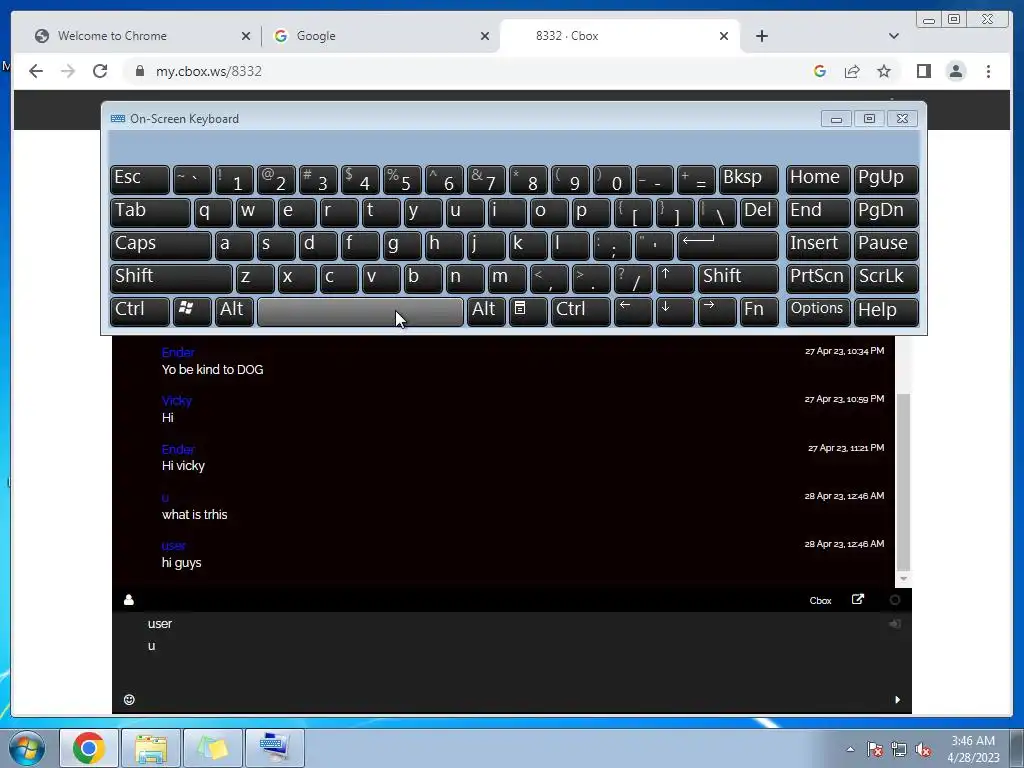Open Chrome from the taskbar
Screen dimensions: 1024x768
(89, 748)
